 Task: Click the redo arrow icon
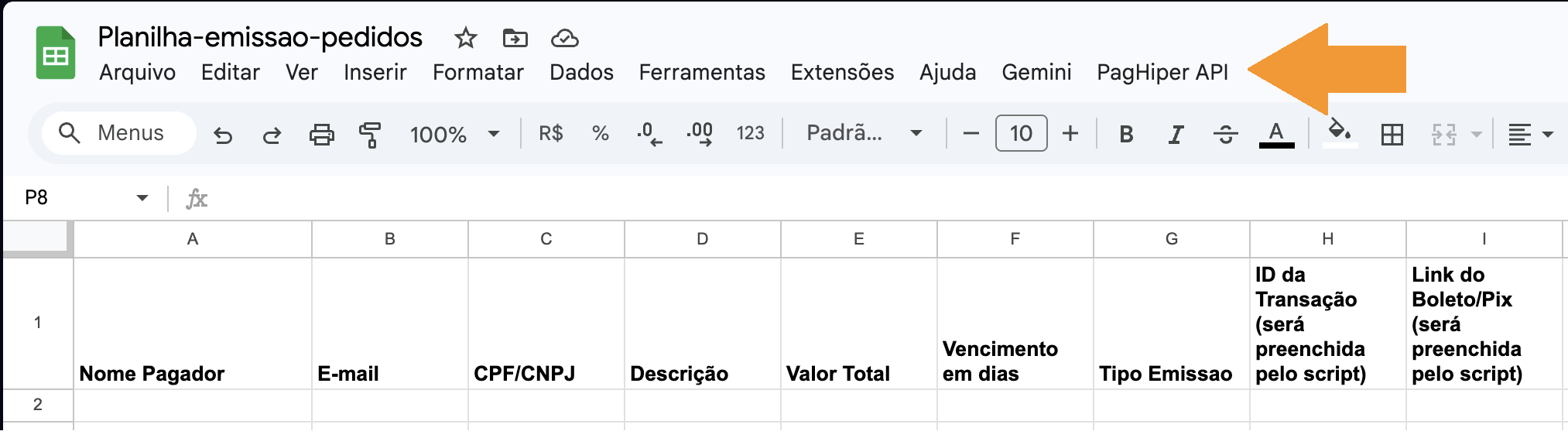coord(272,135)
